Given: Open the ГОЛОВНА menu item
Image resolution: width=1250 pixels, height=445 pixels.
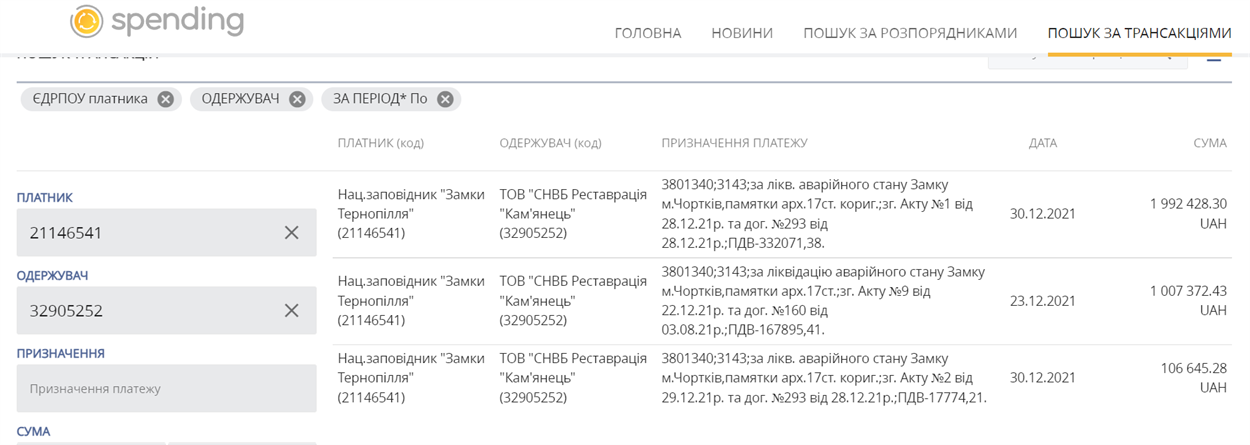Looking at the screenshot, I should 648,33.
